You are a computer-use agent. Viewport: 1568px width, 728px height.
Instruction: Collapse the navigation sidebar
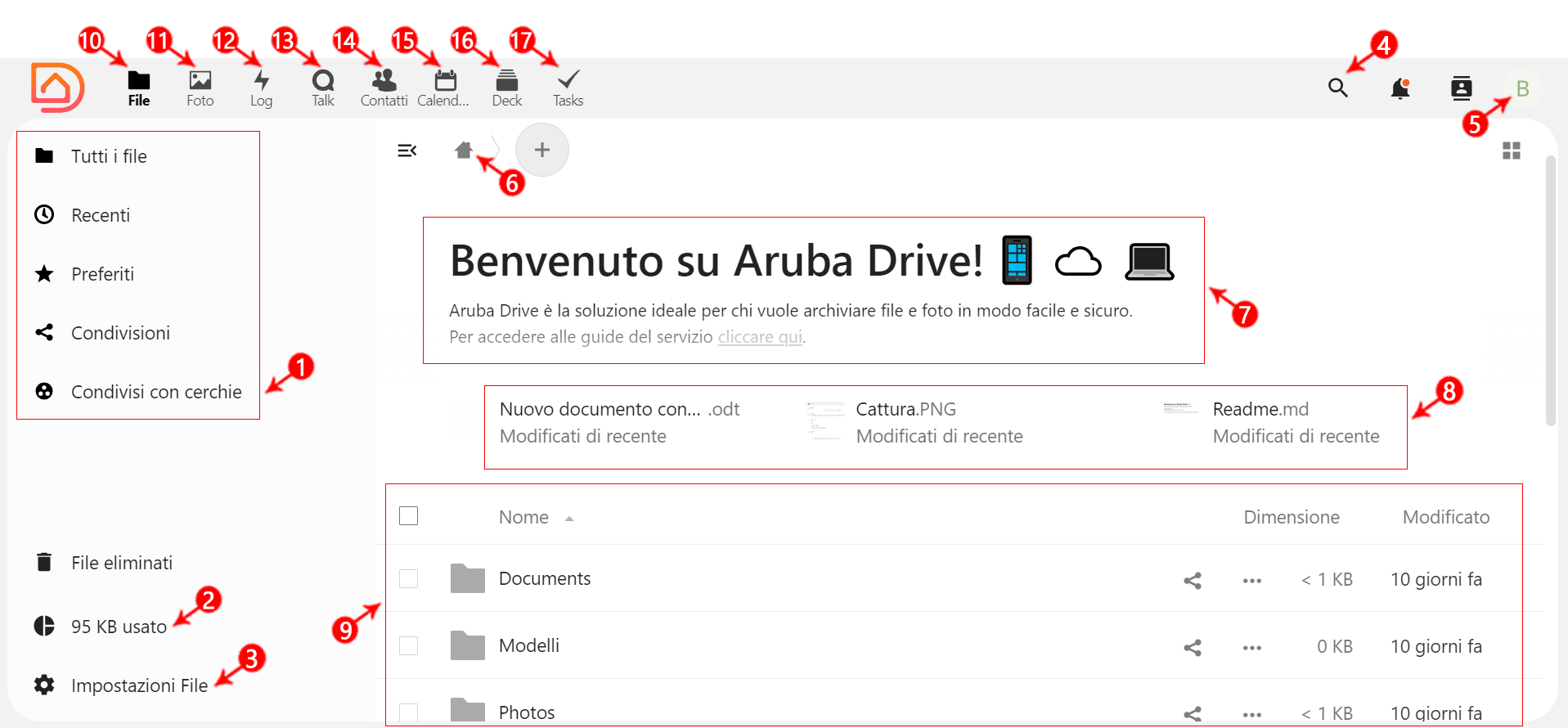pyautogui.click(x=407, y=151)
